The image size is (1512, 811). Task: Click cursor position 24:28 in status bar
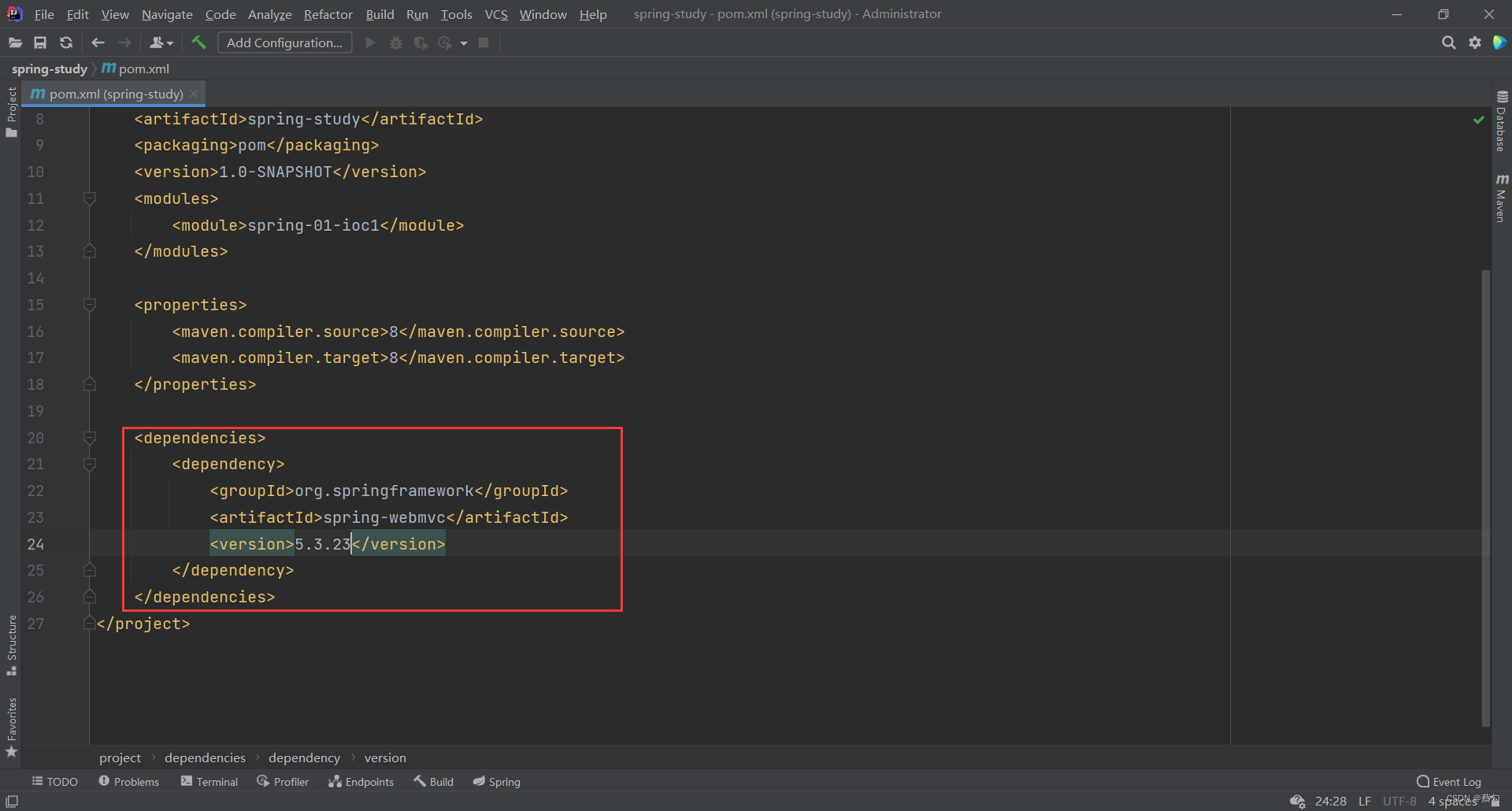coord(1330,801)
